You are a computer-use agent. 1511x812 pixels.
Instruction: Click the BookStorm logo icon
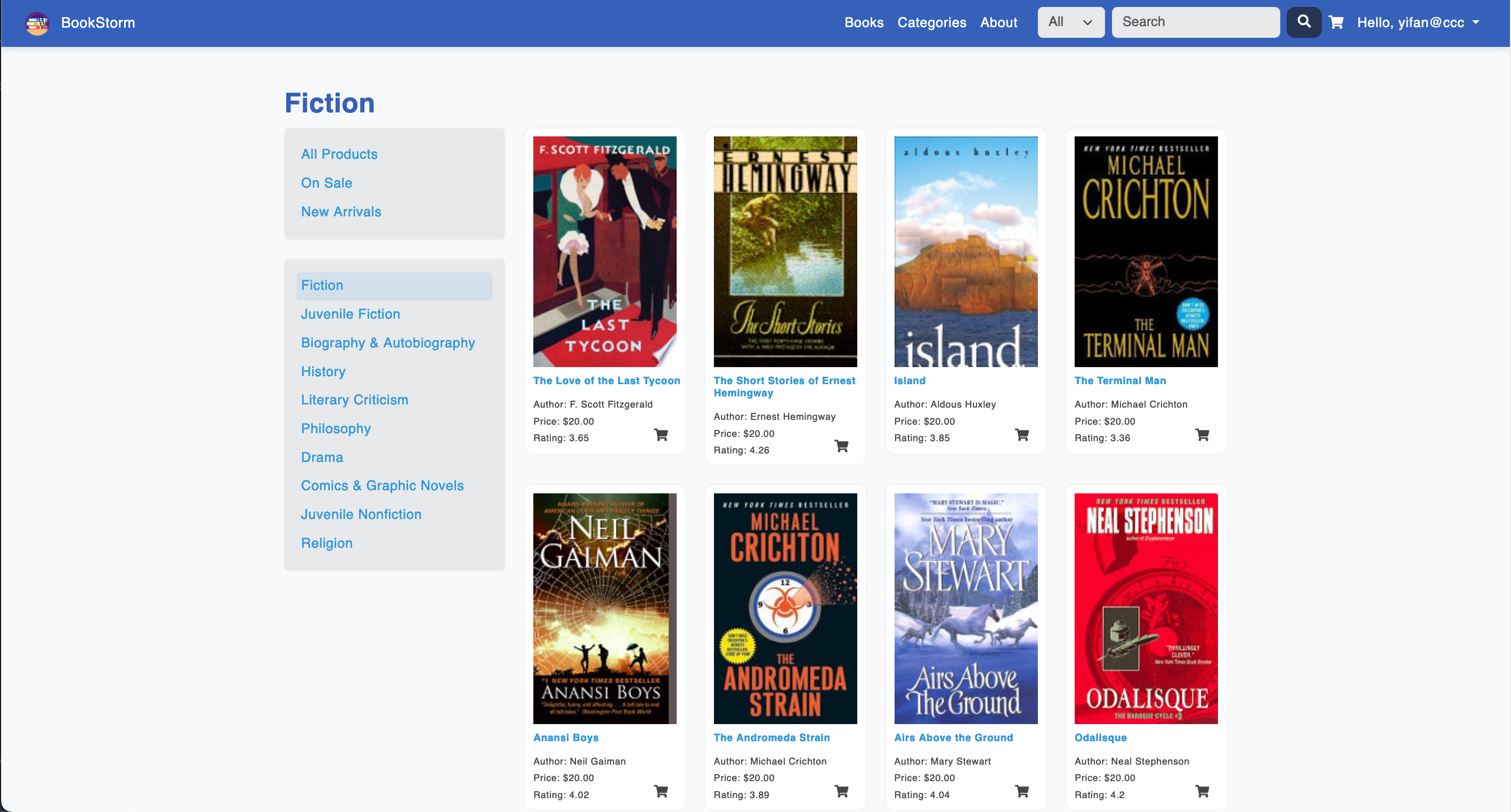point(37,23)
